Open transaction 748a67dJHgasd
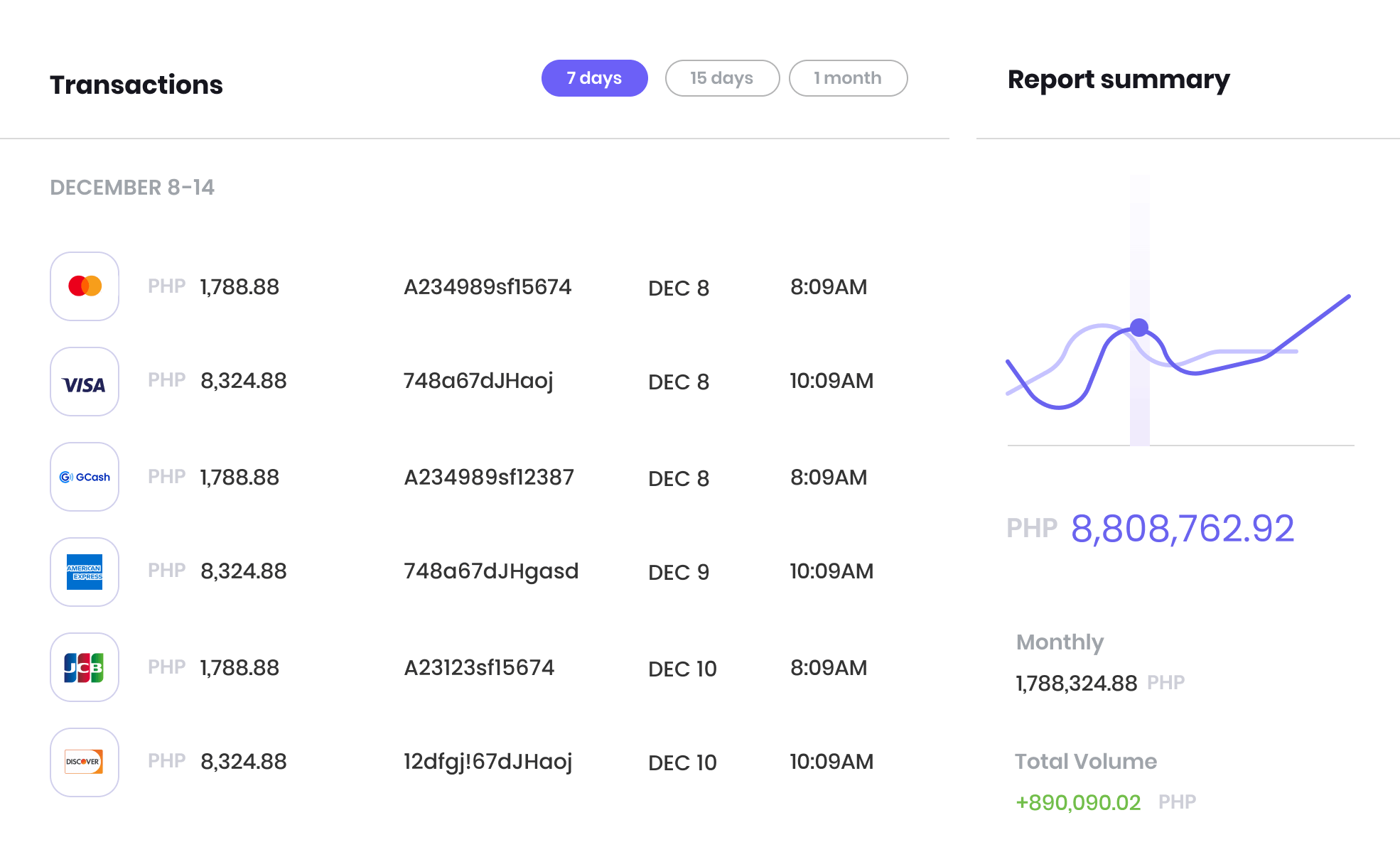Screen dimensions: 1400x847 tap(490, 572)
